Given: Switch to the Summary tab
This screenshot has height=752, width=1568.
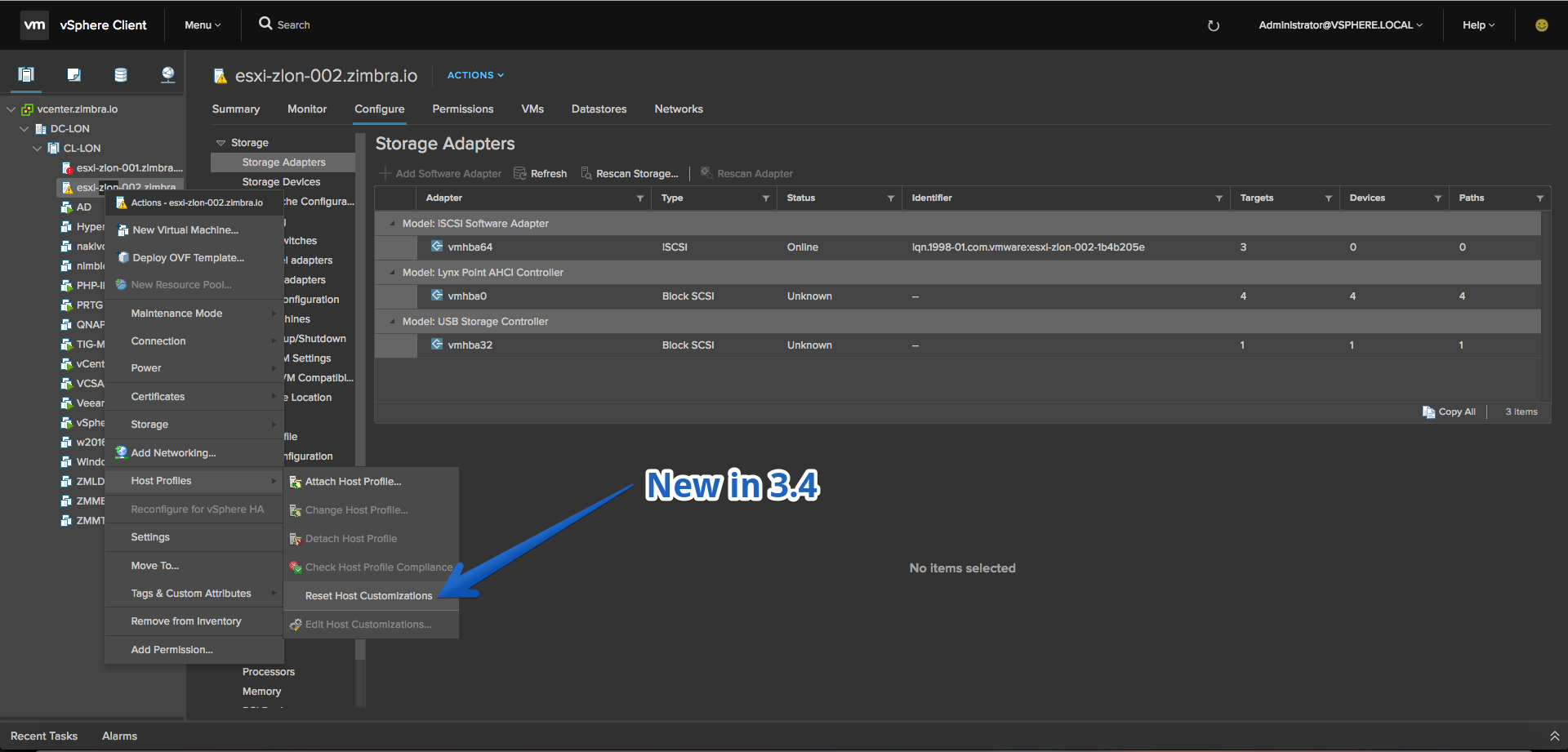Looking at the screenshot, I should click(x=236, y=109).
